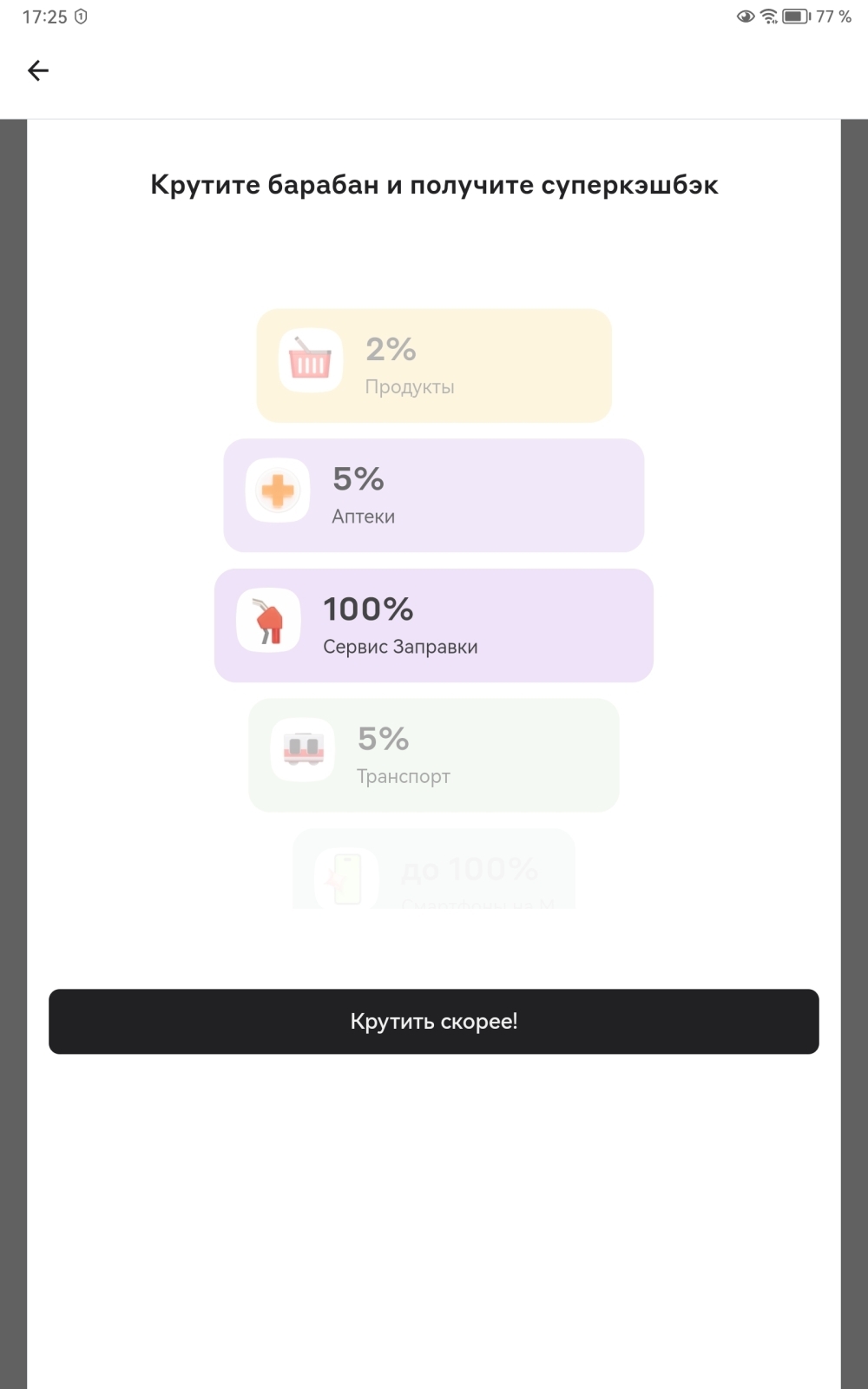This screenshot has height=1389, width=868.
Task: Click the faded smartphone icon
Action: point(347,877)
